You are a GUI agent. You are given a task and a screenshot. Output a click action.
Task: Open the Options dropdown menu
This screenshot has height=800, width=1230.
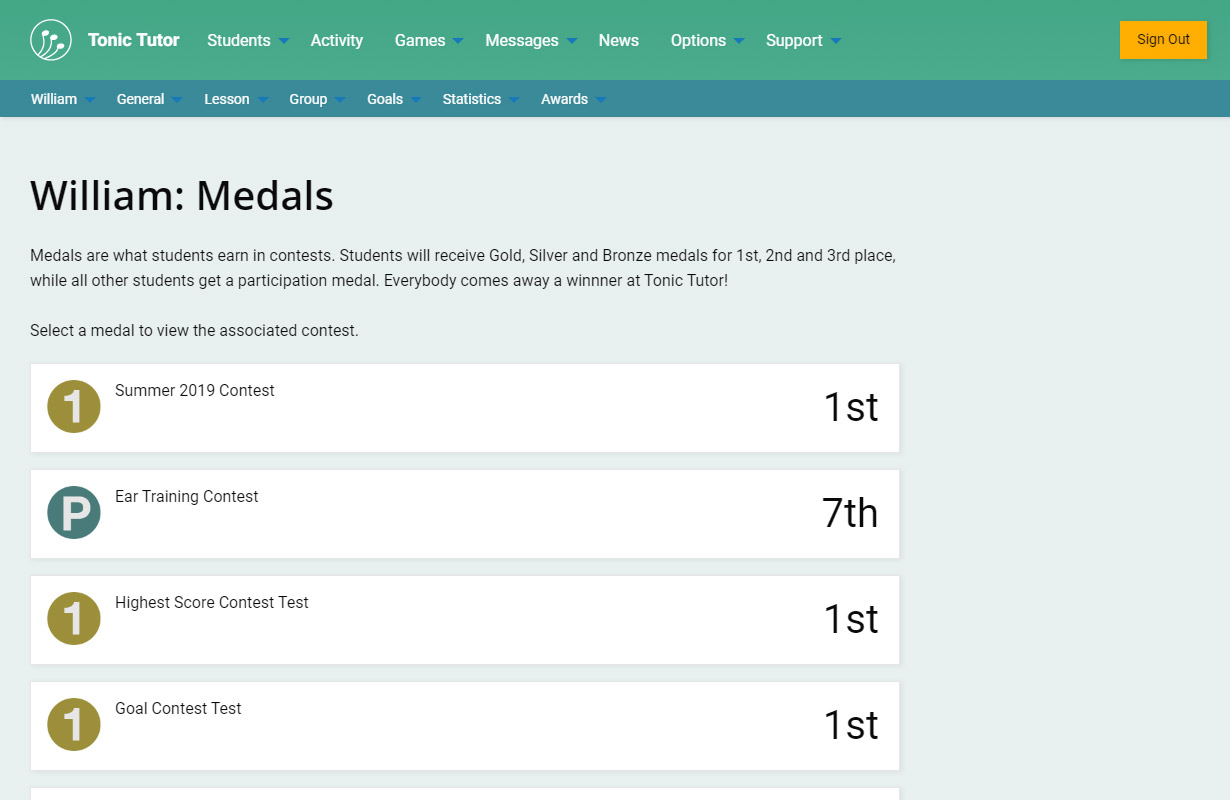(706, 40)
